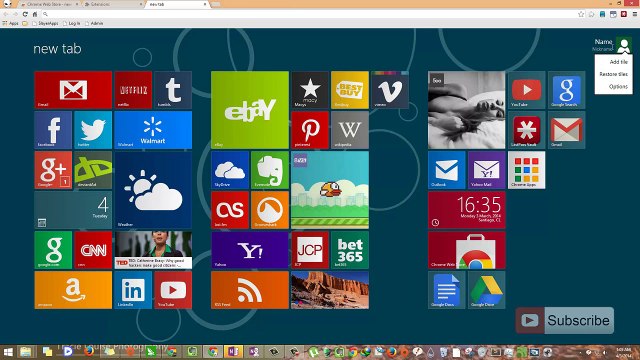Click the browser address bar
This screenshot has width=640, height=360.
[x=310, y=14]
